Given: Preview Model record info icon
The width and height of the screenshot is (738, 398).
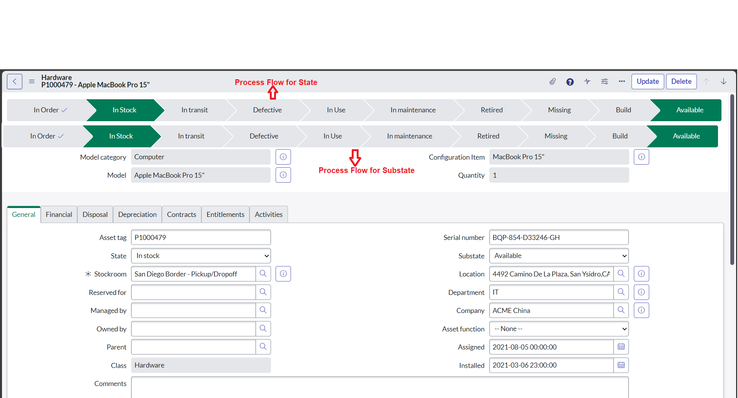Looking at the screenshot, I should (x=283, y=175).
